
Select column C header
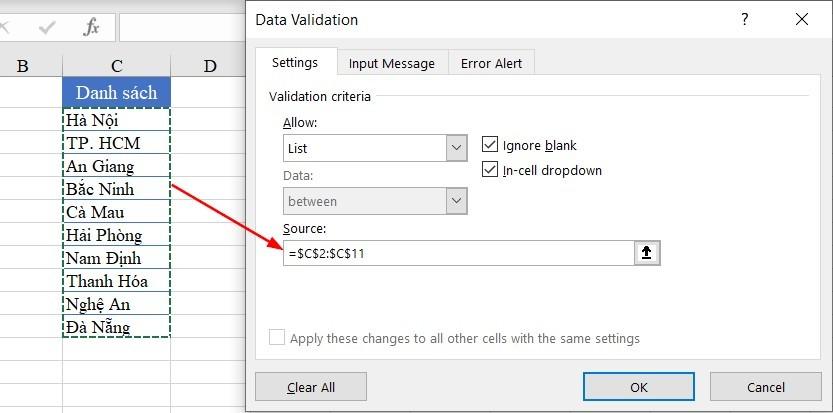click(117, 66)
